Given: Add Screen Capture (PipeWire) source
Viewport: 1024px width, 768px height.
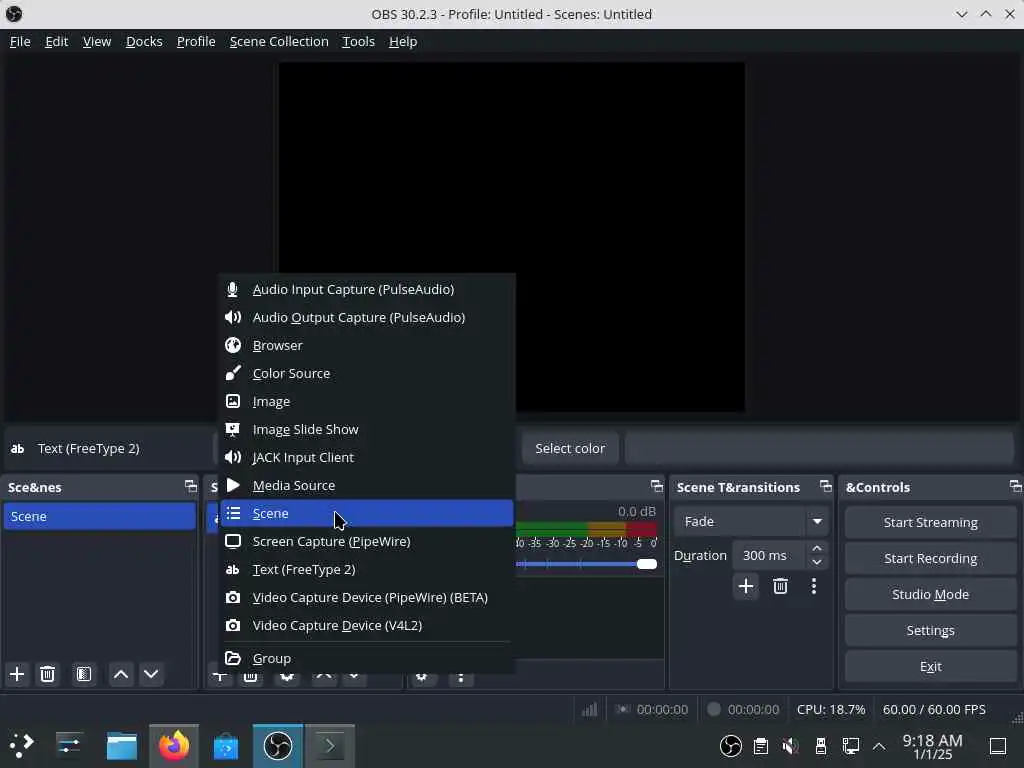Looking at the screenshot, I should [x=367, y=541].
